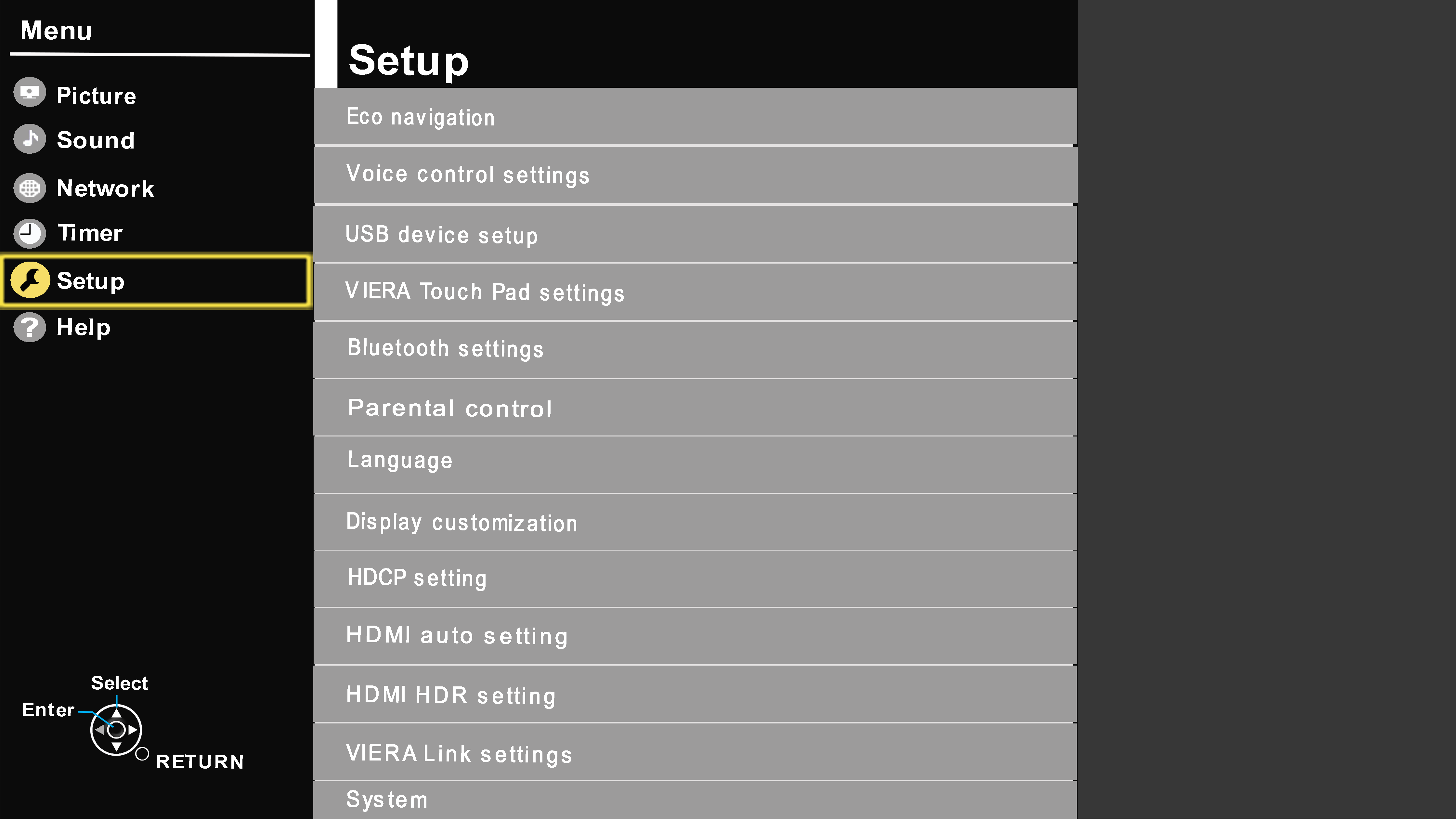Click the Timer menu icon
This screenshot has height=819, width=1456.
point(30,233)
